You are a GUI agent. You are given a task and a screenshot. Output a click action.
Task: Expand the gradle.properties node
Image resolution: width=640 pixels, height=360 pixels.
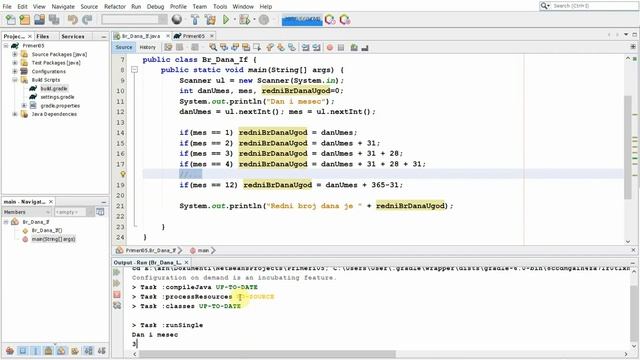pyautogui.click(x=24, y=106)
